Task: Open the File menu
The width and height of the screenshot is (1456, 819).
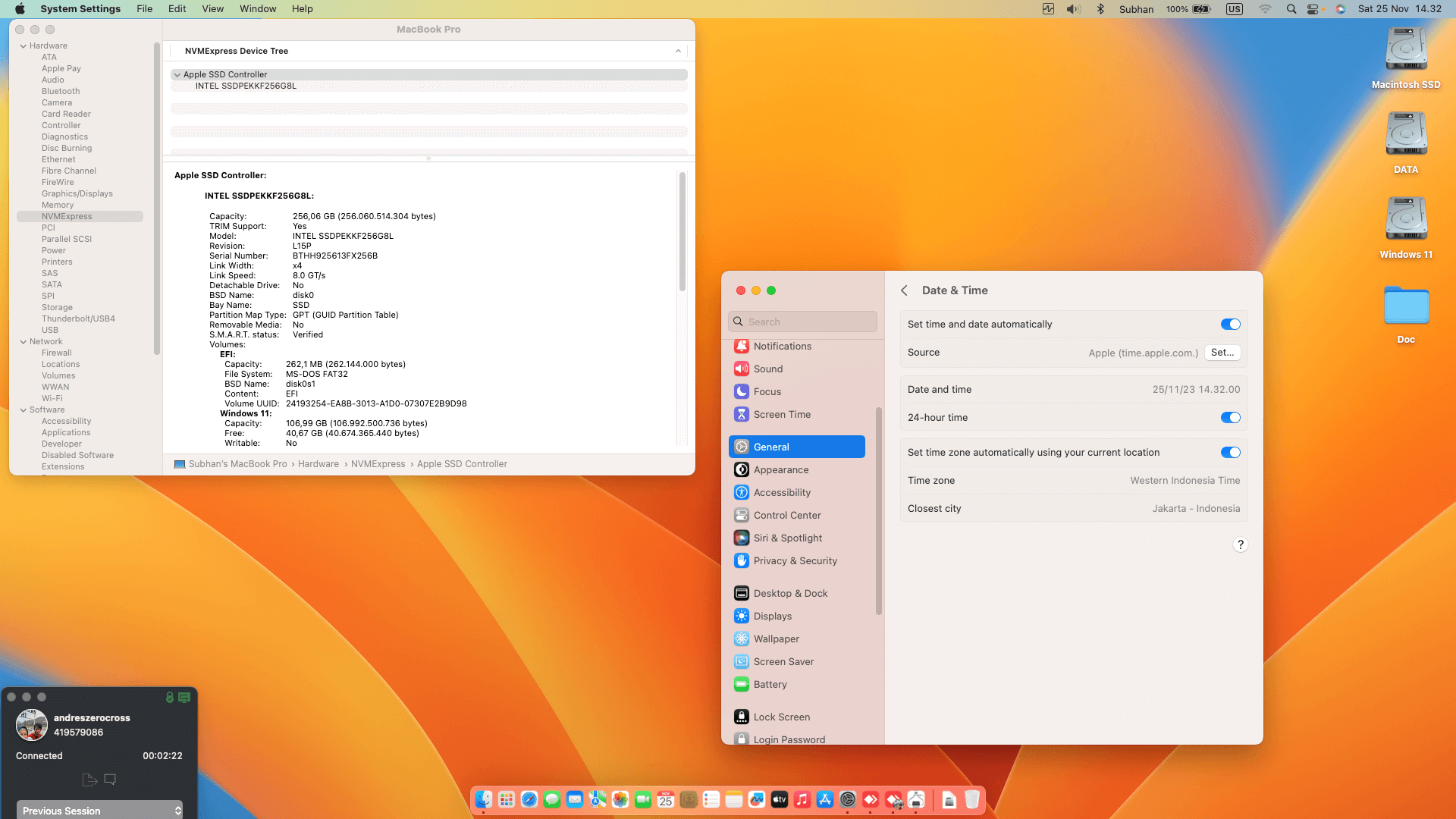Action: (x=144, y=9)
